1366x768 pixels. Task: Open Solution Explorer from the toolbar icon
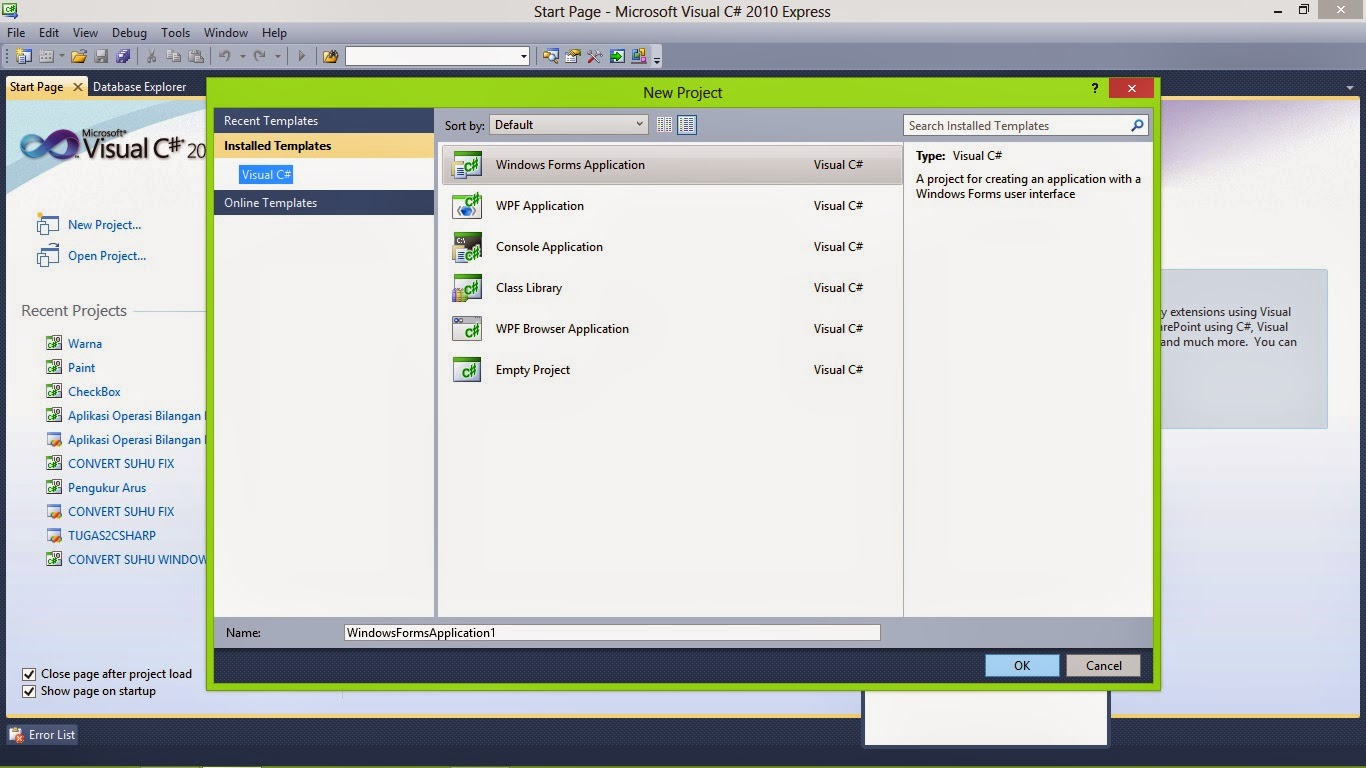coord(550,56)
